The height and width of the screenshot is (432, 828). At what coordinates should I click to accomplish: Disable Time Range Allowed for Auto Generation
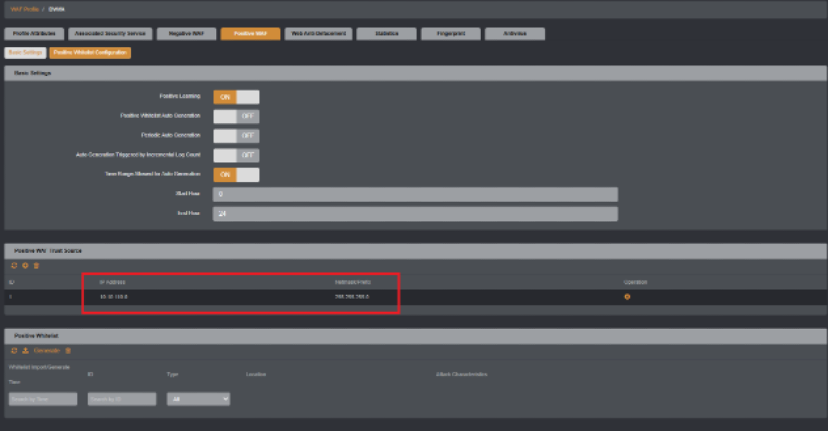[236, 175]
